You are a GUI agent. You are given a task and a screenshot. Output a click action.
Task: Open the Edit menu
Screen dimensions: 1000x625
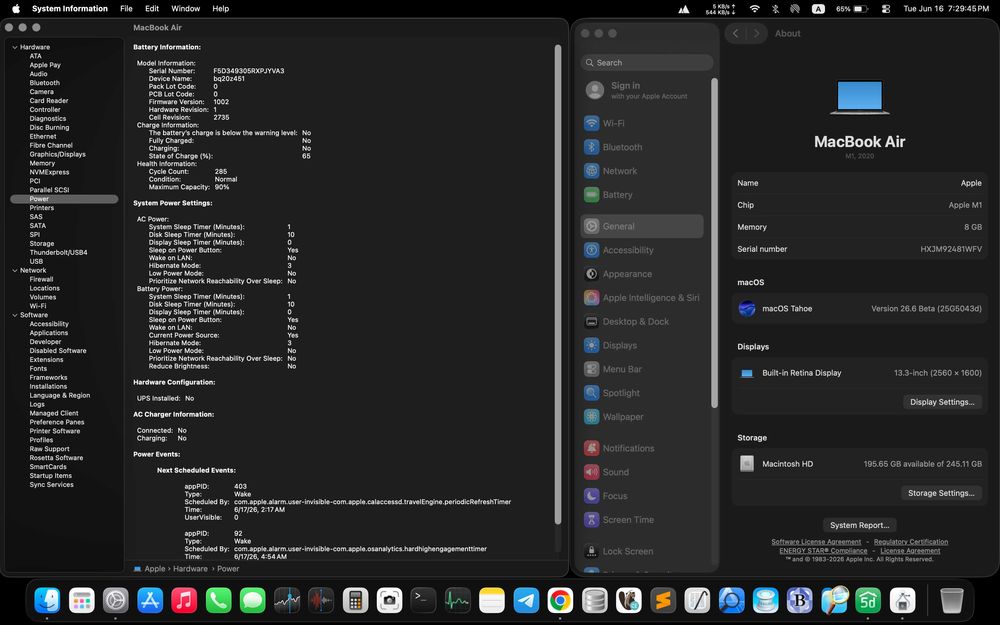[152, 9]
